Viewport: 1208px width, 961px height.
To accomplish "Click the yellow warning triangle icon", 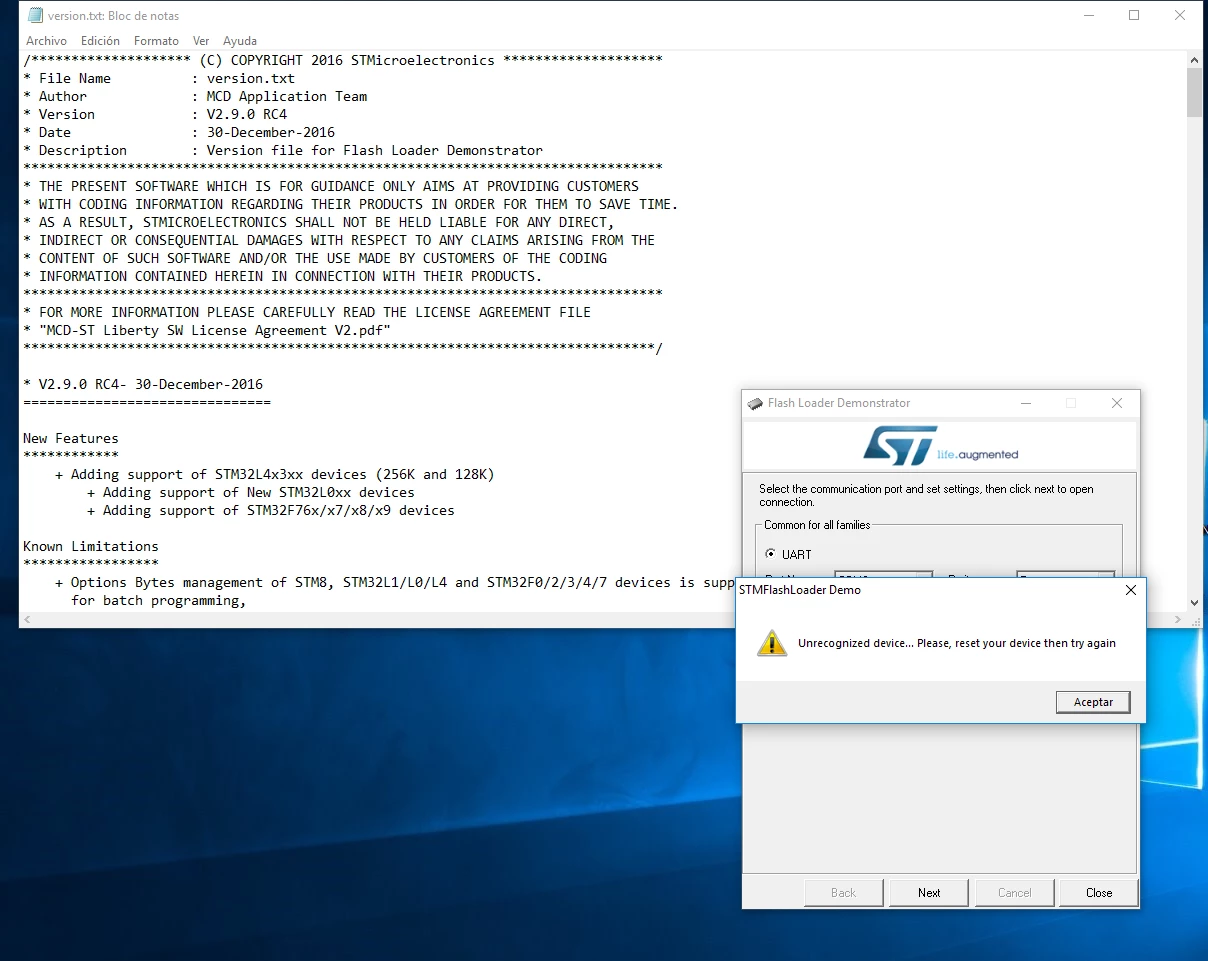I will [772, 643].
